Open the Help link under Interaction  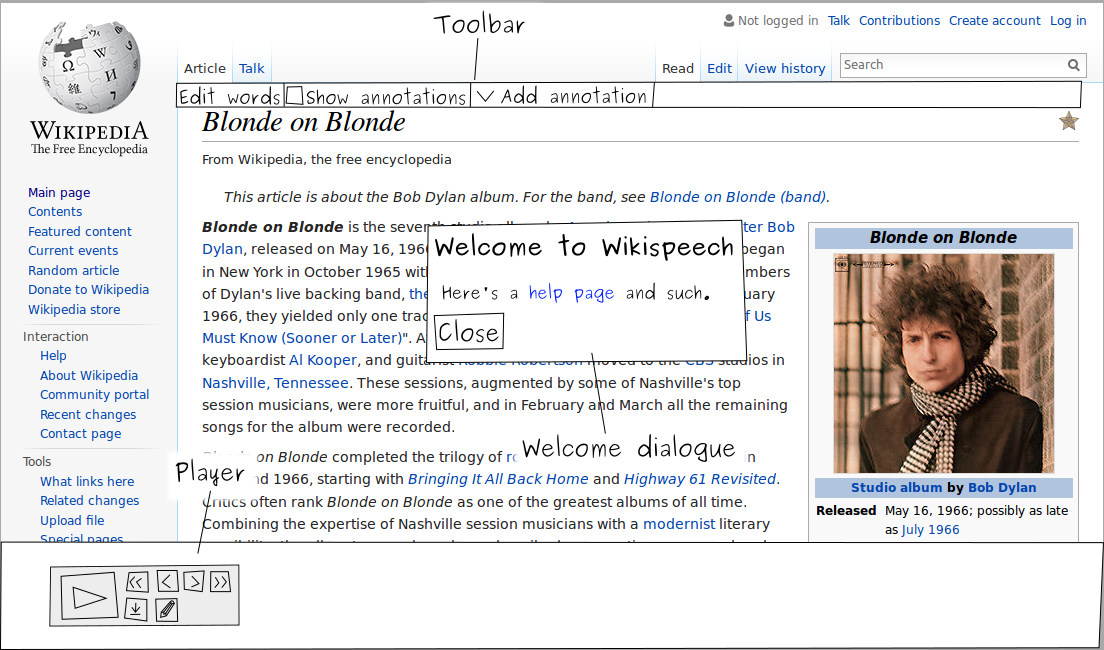pyautogui.click(x=54, y=356)
